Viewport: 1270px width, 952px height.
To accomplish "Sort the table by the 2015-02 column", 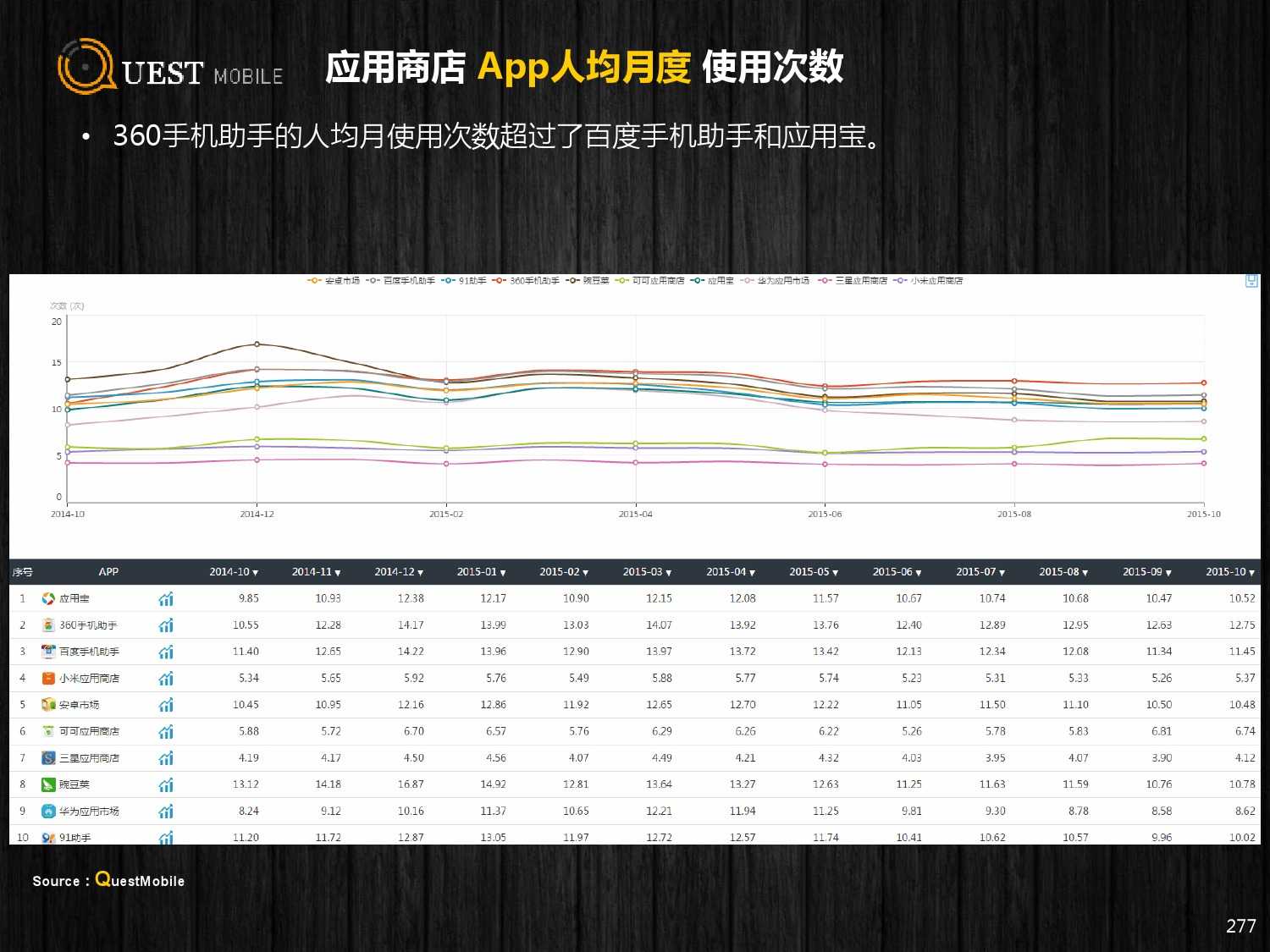I will tap(564, 572).
